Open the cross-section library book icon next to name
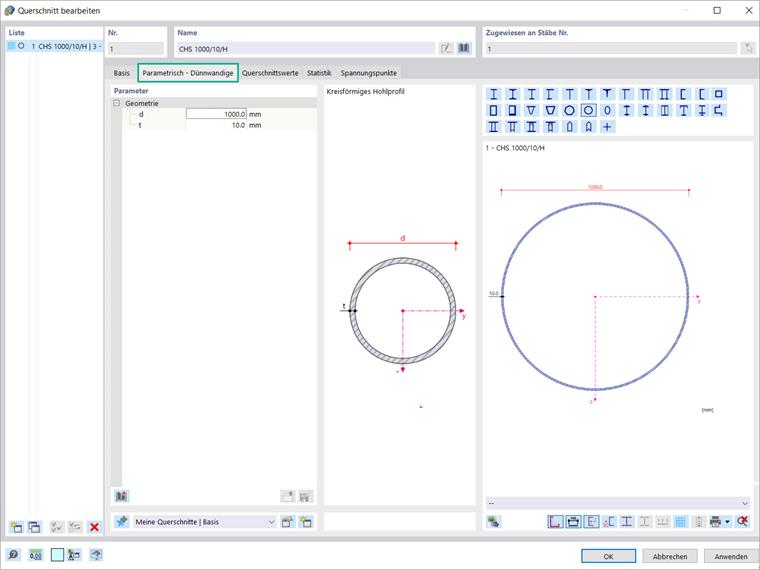 click(464, 48)
